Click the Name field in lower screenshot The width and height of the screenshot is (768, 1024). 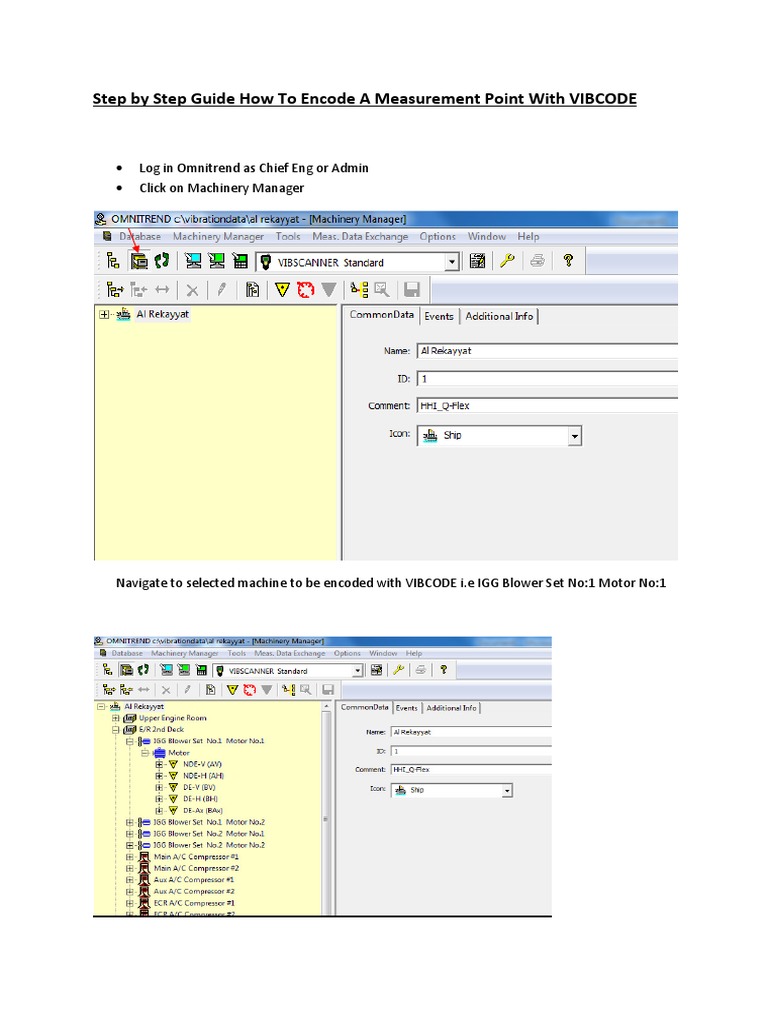[471, 733]
